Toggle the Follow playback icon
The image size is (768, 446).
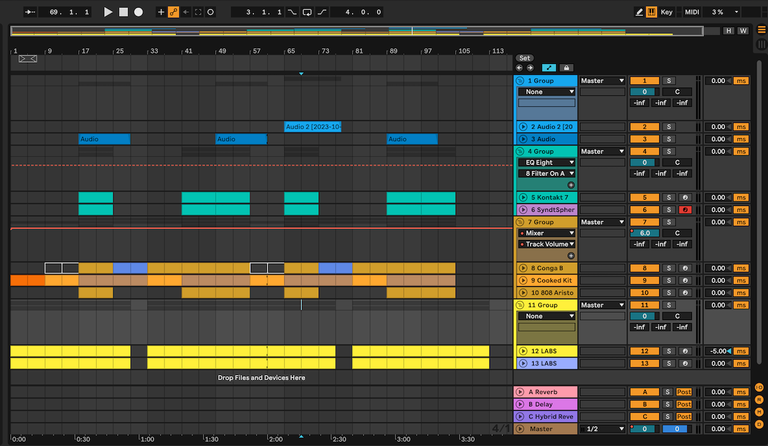click(30, 12)
